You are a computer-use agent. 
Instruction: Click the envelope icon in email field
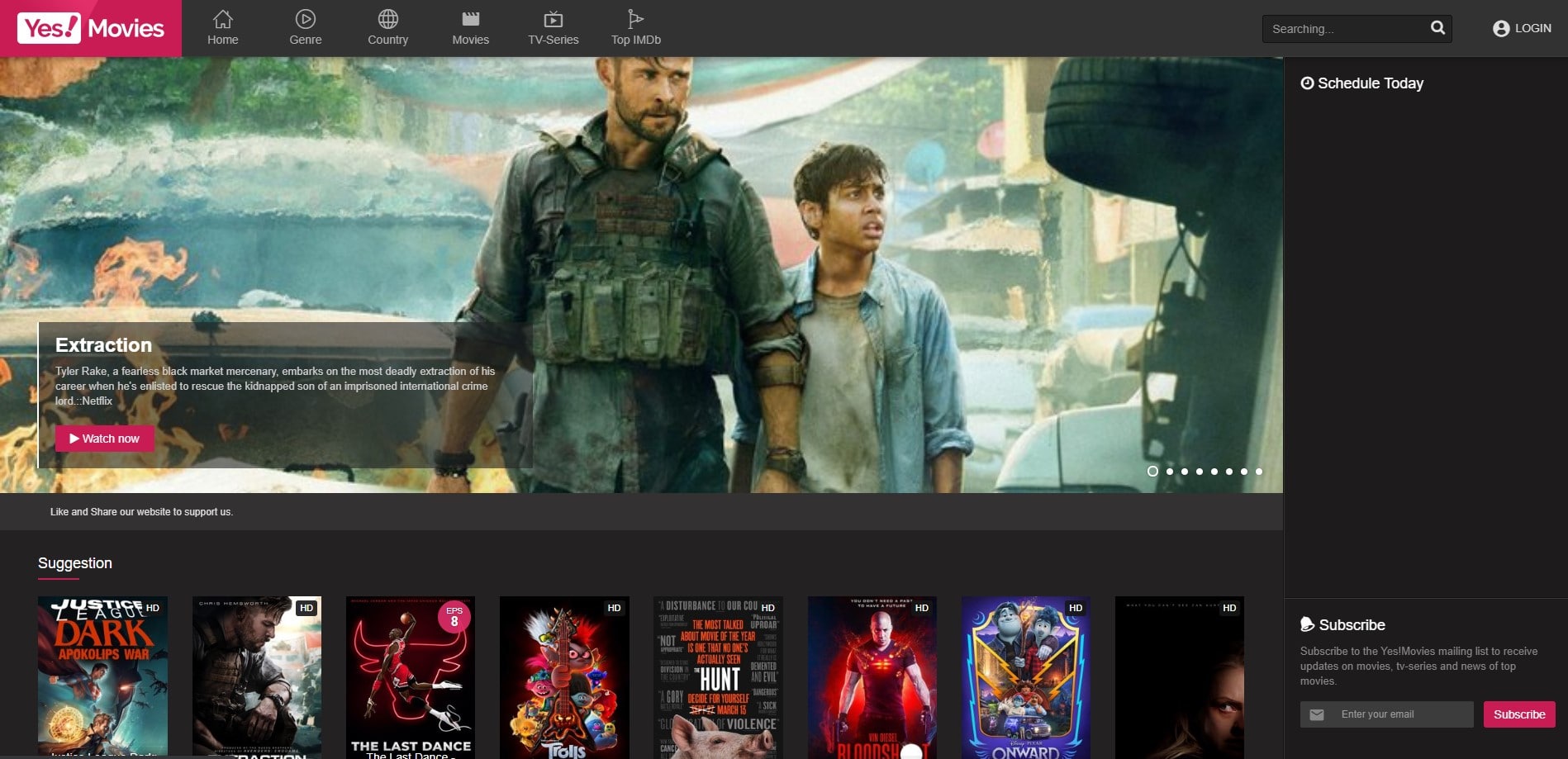1317,714
